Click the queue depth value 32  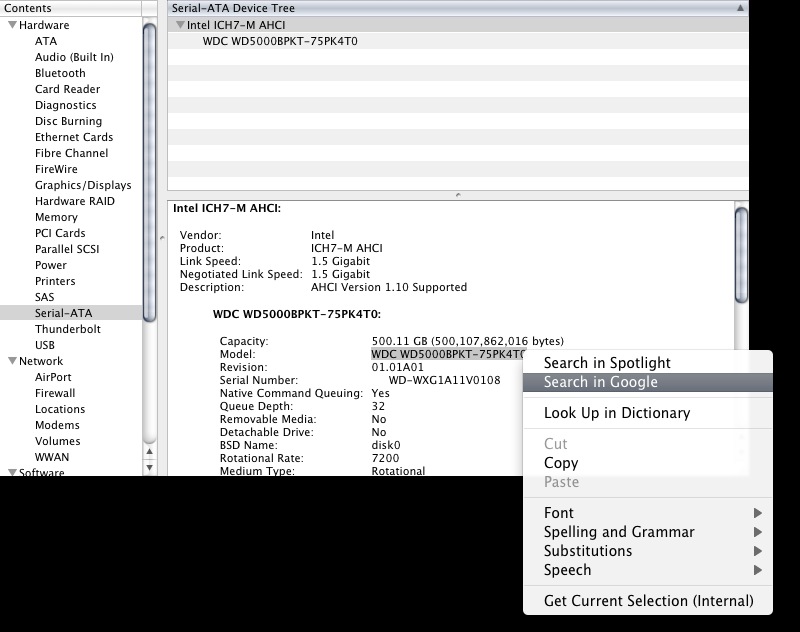378,406
